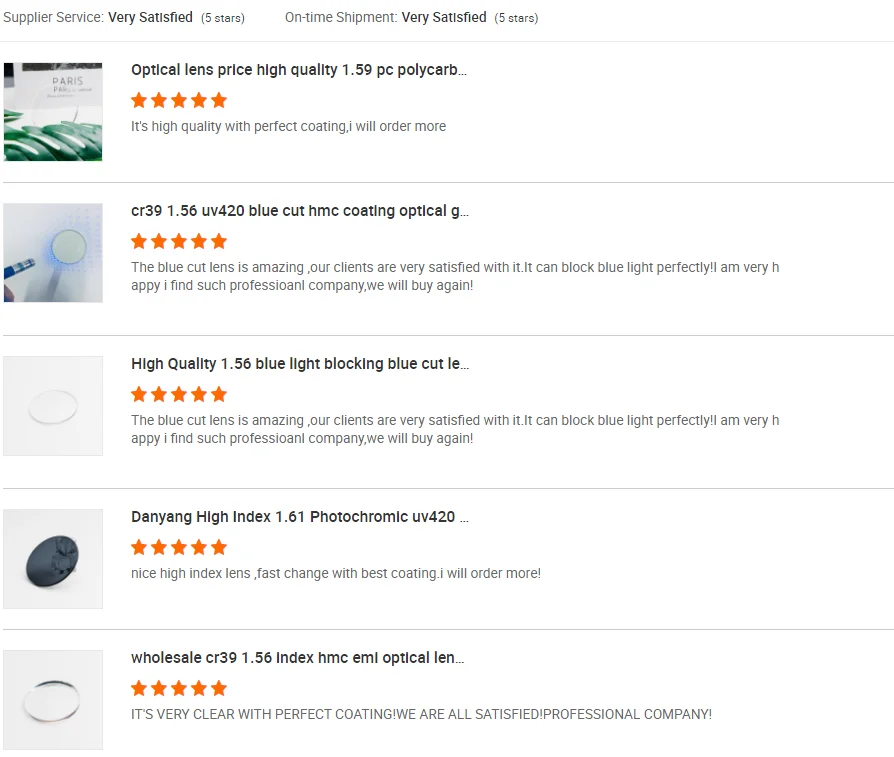This screenshot has height=757, width=894.
Task: Click star rating of polycarbonate lens review
Action: pos(179,100)
